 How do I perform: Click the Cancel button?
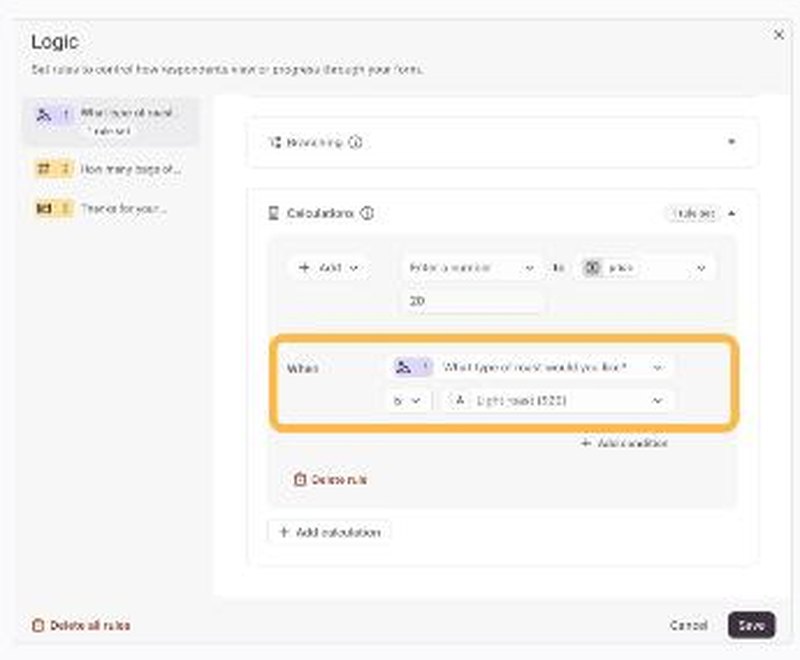pos(688,625)
